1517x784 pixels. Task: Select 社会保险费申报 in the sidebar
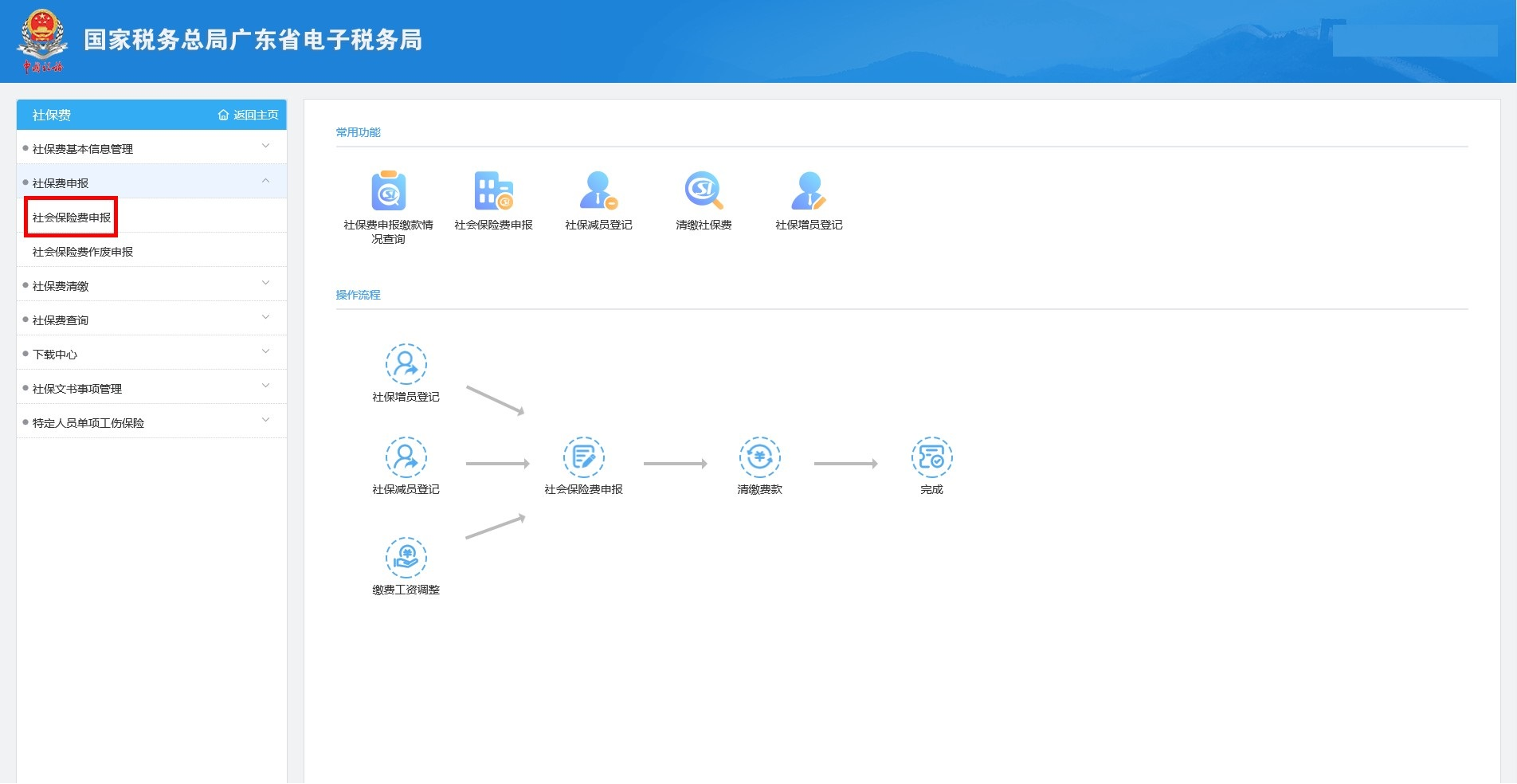pos(72,218)
